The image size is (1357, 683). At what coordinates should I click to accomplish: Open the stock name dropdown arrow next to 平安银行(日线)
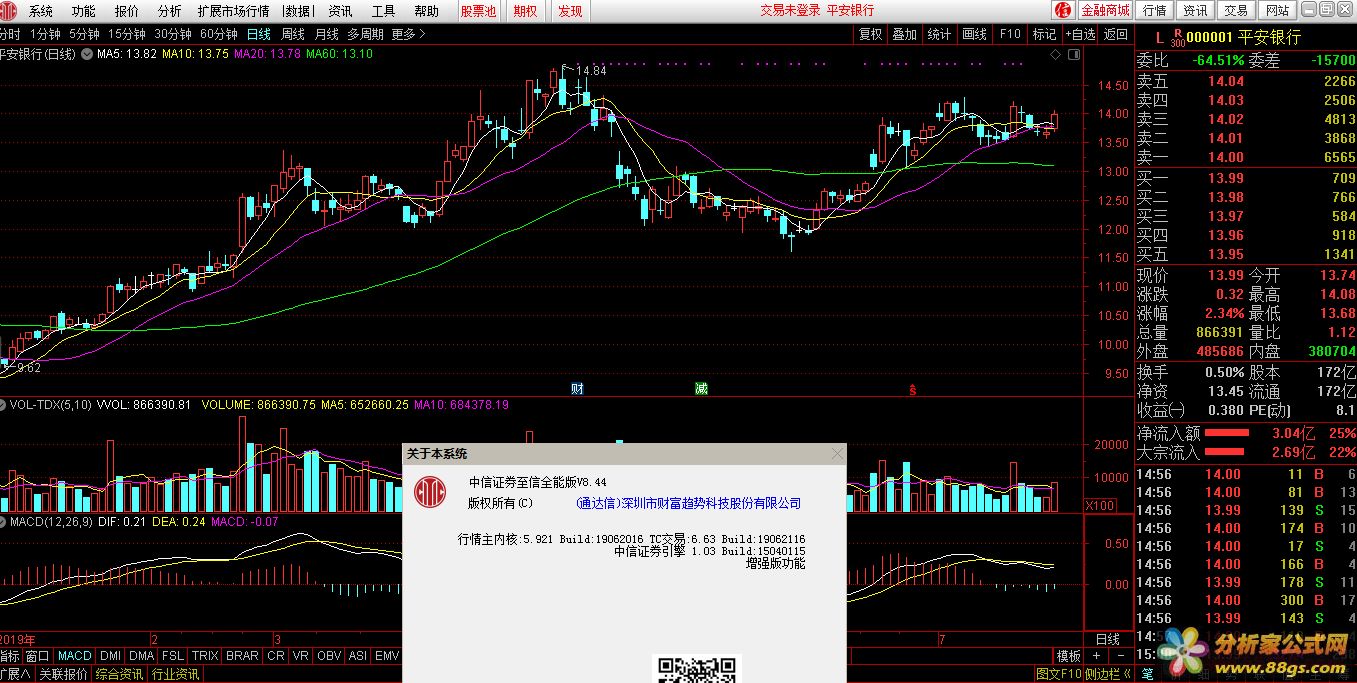pos(87,54)
